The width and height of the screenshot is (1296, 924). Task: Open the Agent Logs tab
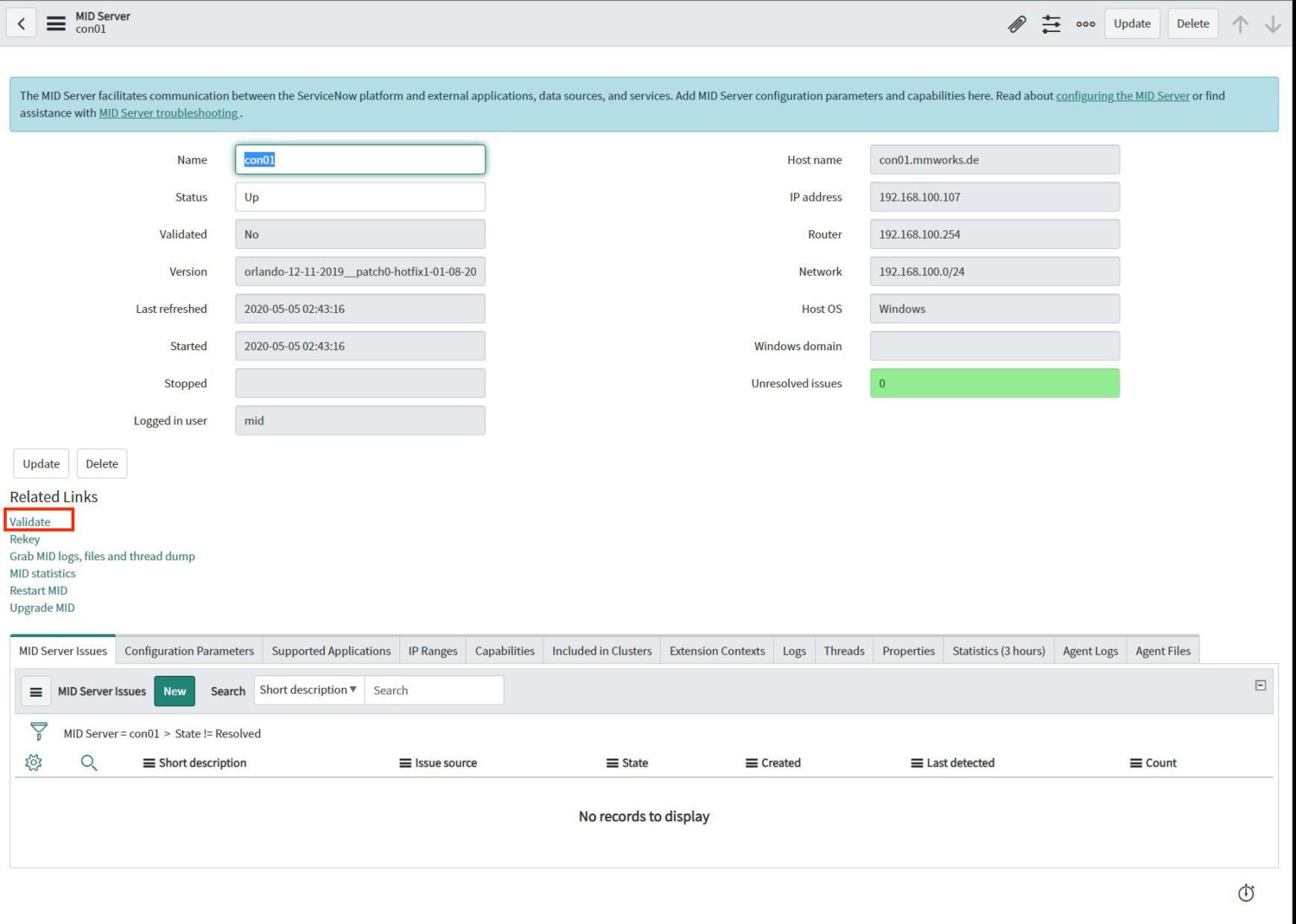[x=1089, y=651]
